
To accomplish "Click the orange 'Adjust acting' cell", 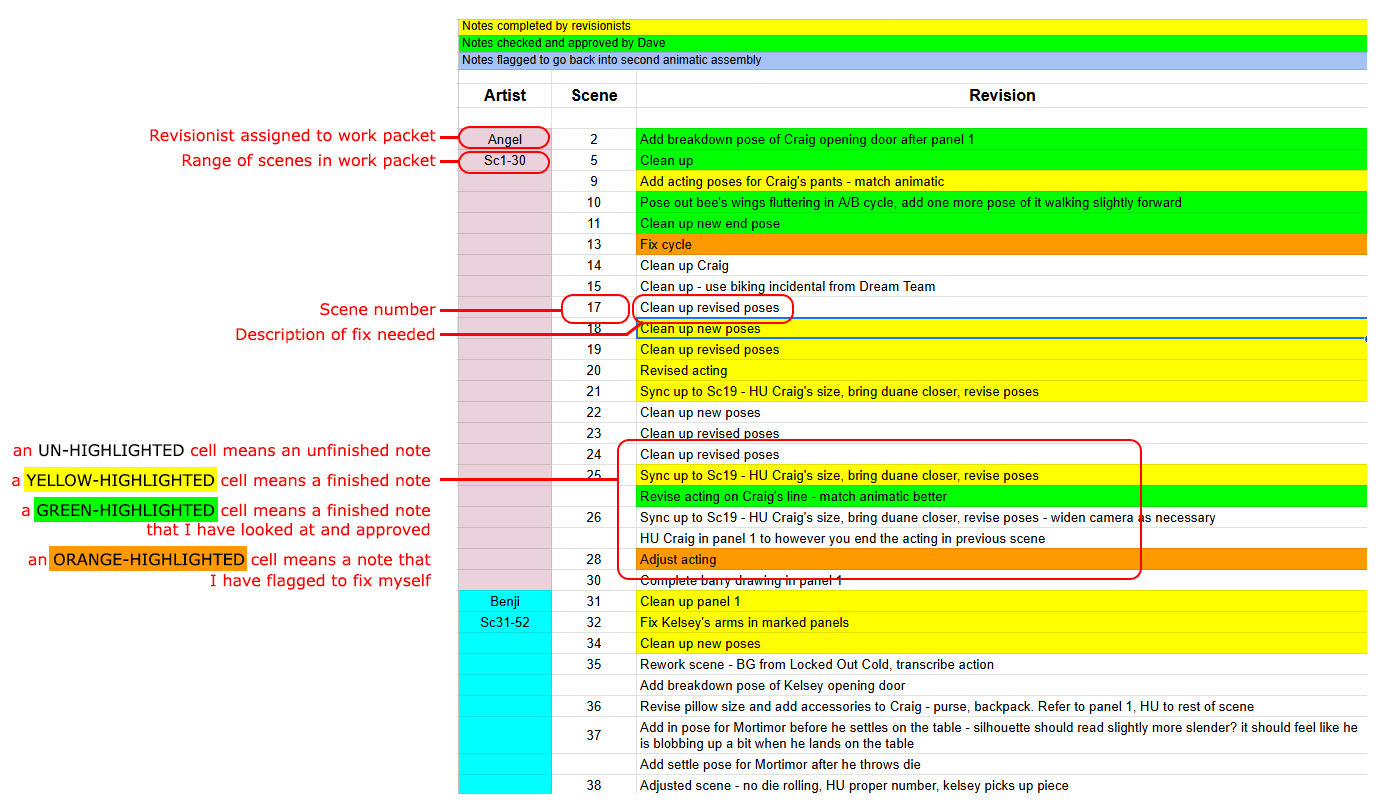I will pyautogui.click(x=1002, y=559).
